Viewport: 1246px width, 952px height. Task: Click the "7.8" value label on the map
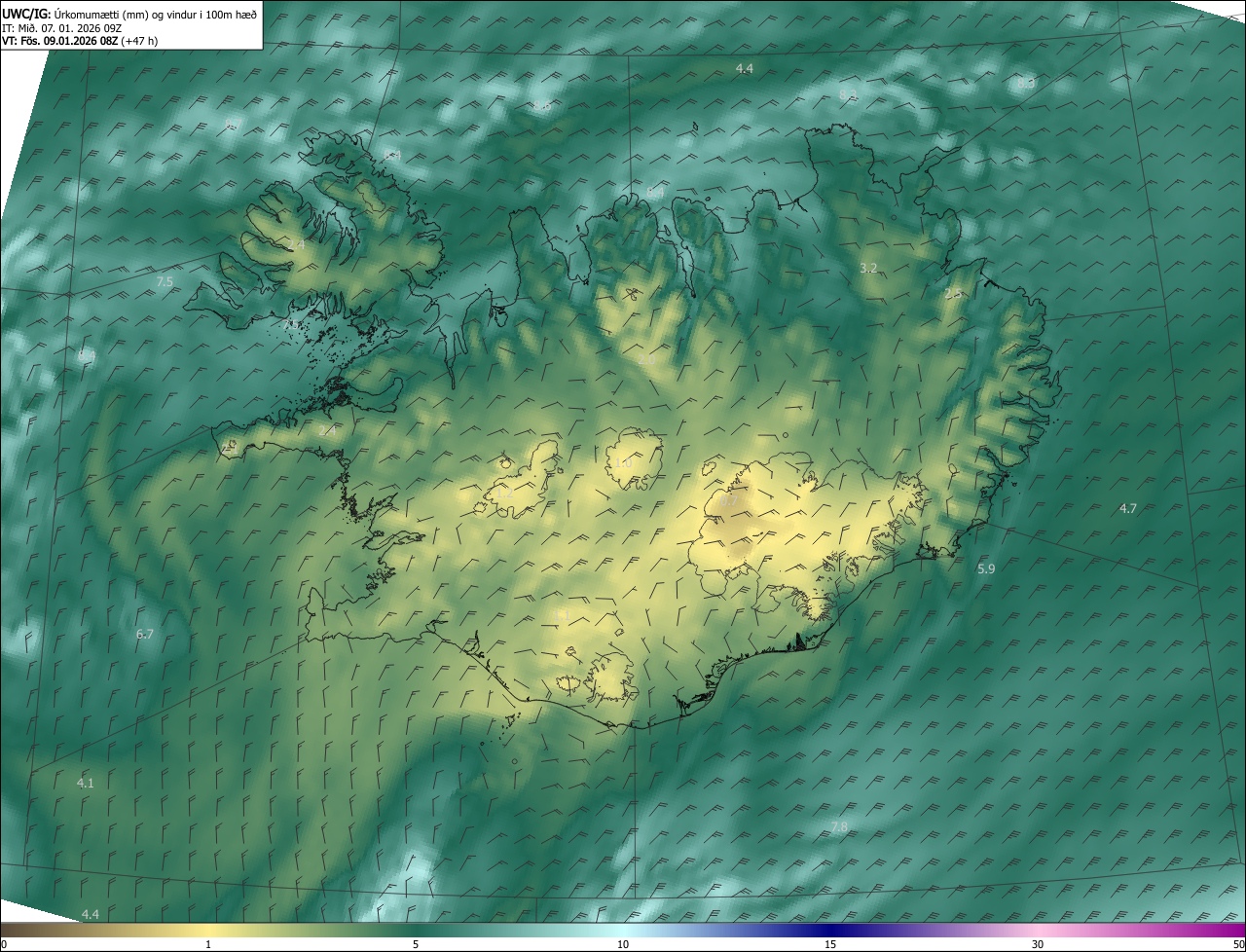coord(838,826)
